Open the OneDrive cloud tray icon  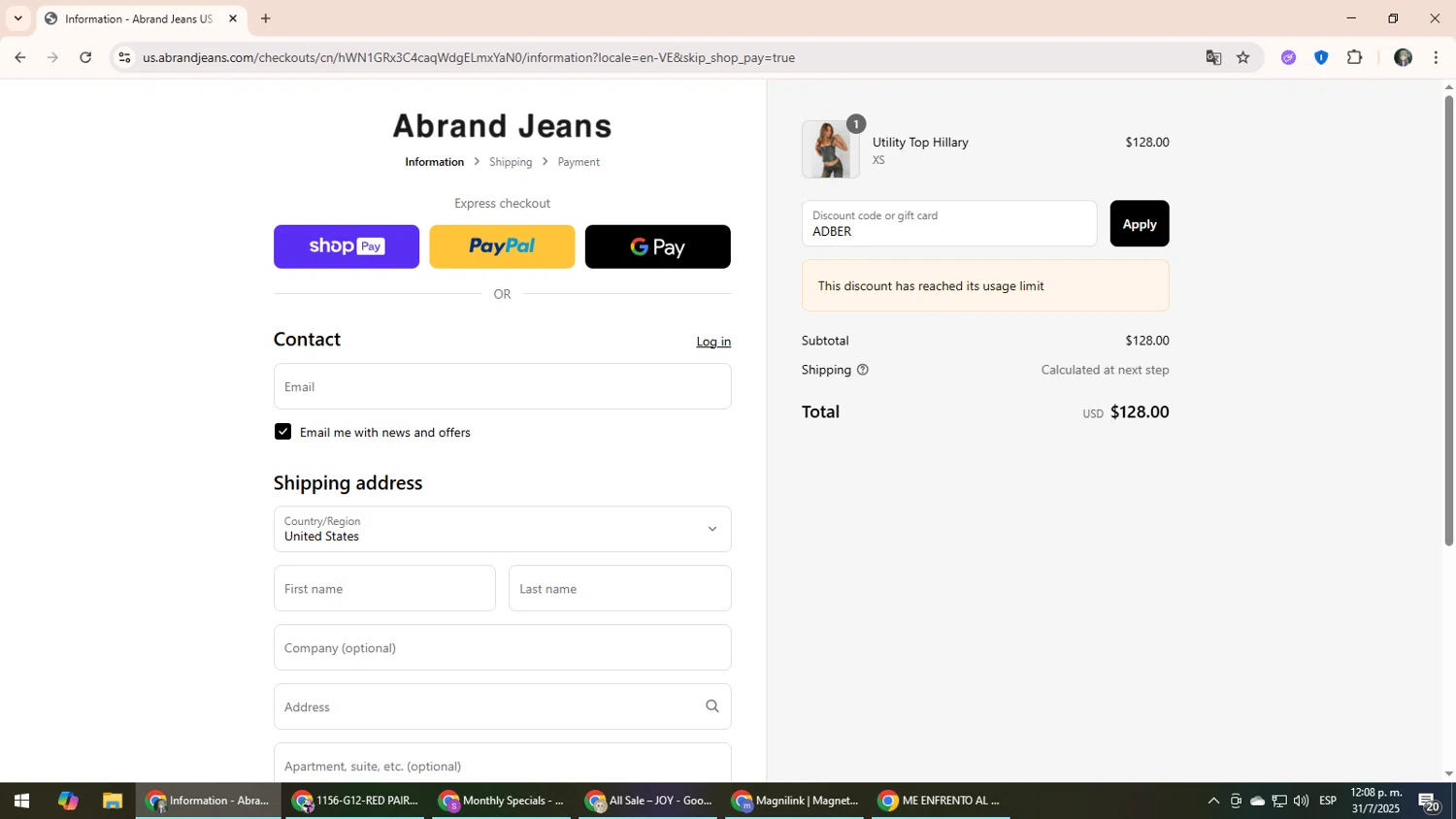click(x=1257, y=801)
